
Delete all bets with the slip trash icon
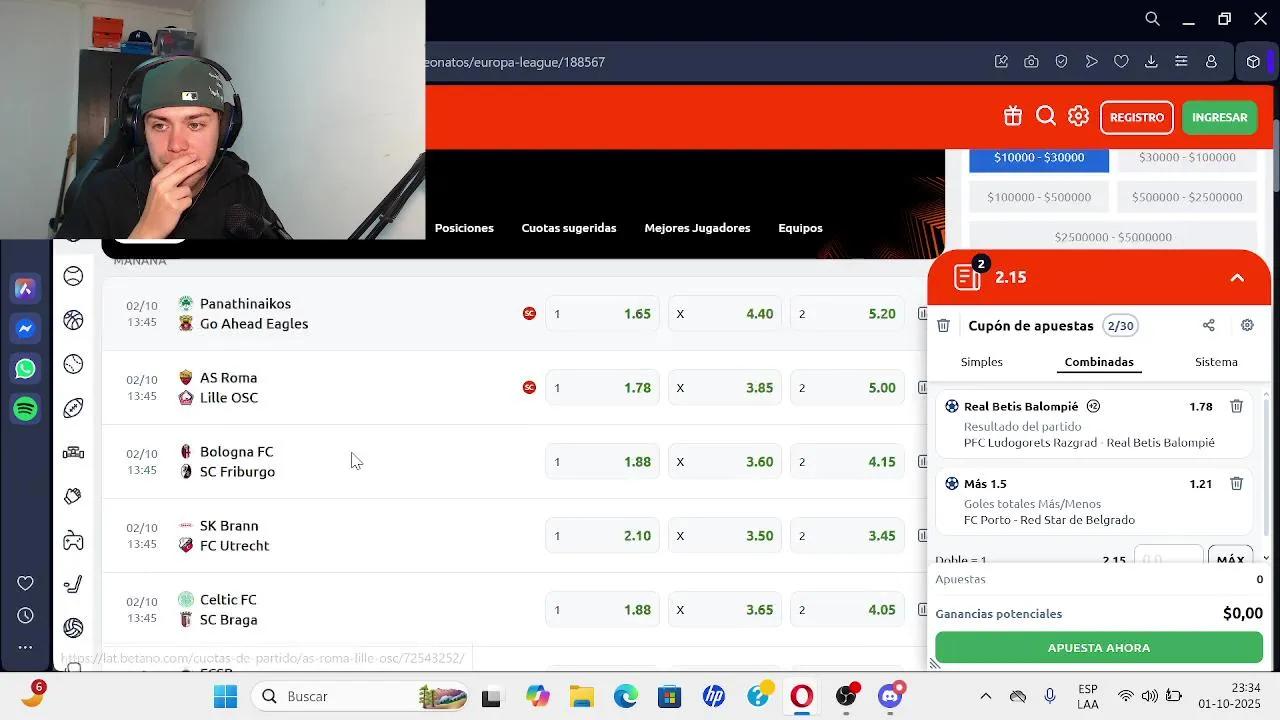[943, 325]
